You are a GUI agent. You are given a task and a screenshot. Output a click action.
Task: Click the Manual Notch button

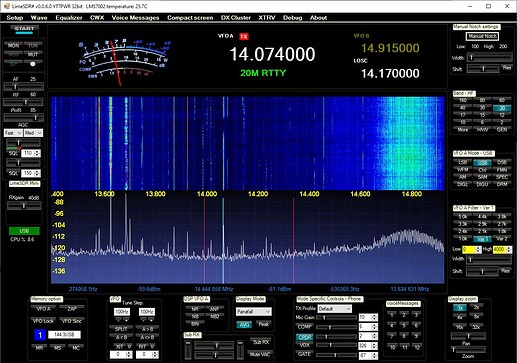482,36
